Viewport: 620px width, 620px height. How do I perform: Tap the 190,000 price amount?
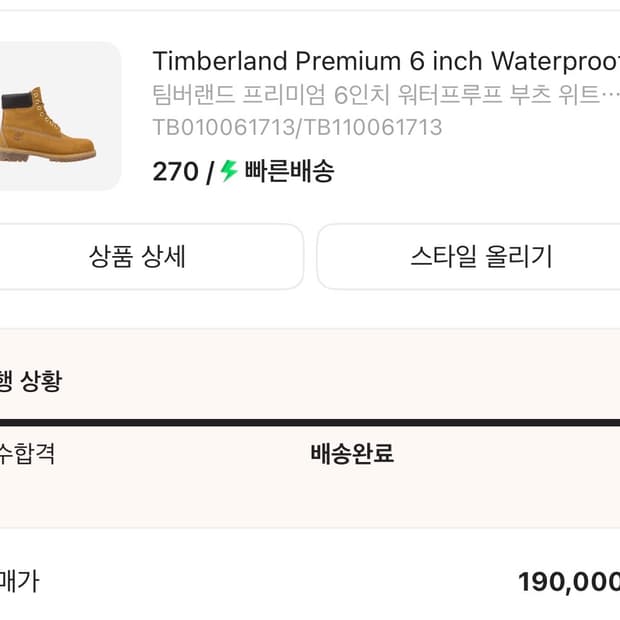568,582
